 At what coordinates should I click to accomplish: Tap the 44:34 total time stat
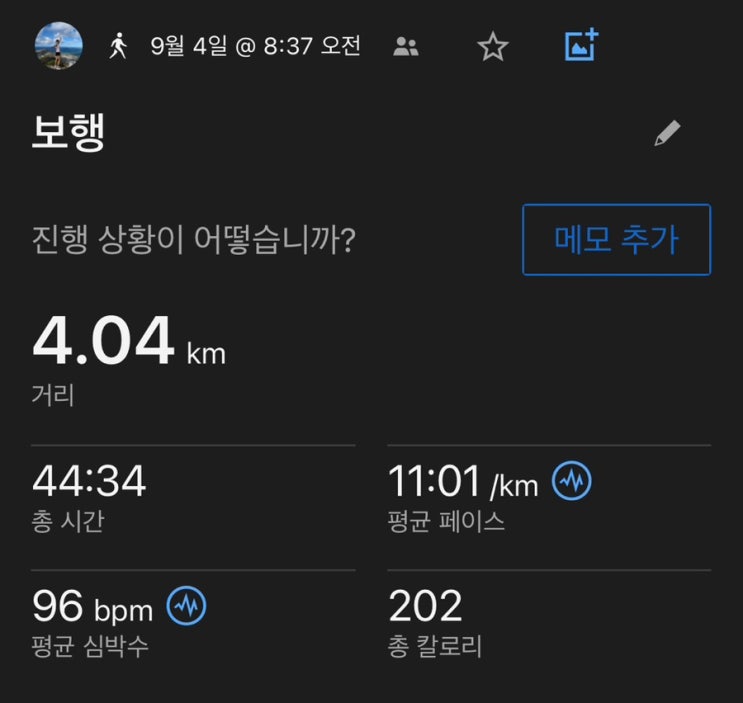tap(89, 481)
